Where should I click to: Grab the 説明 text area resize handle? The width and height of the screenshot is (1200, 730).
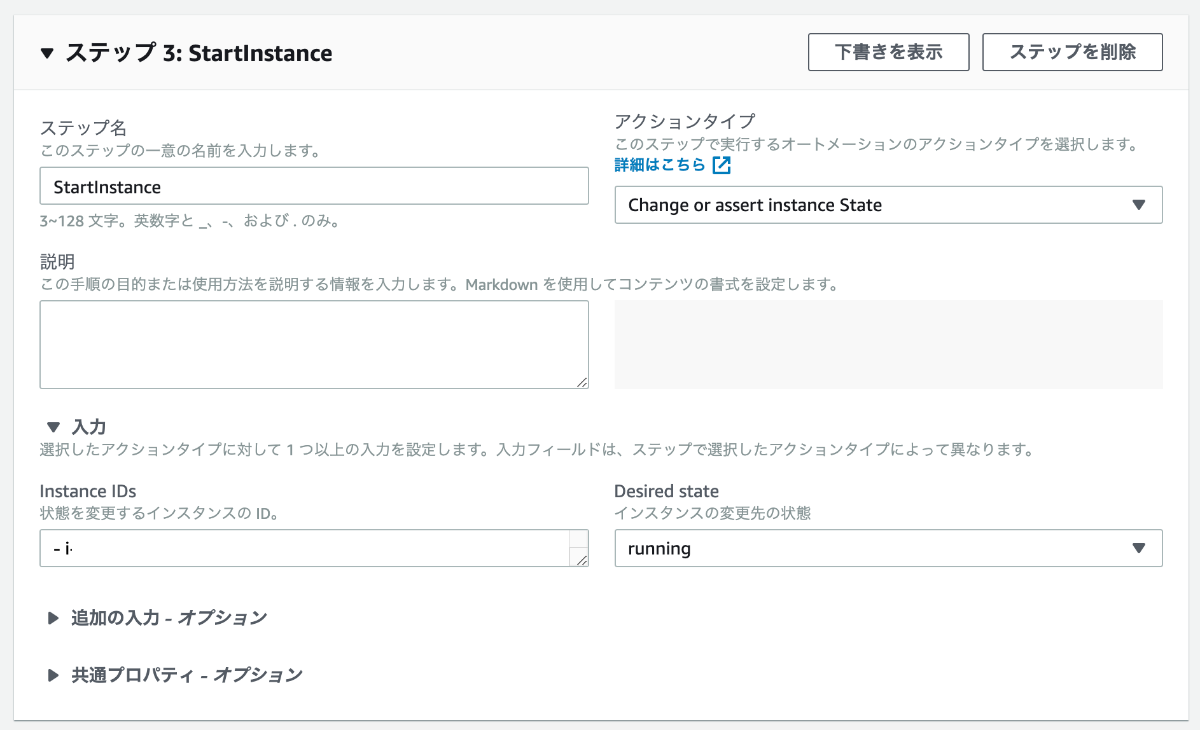pos(582,381)
